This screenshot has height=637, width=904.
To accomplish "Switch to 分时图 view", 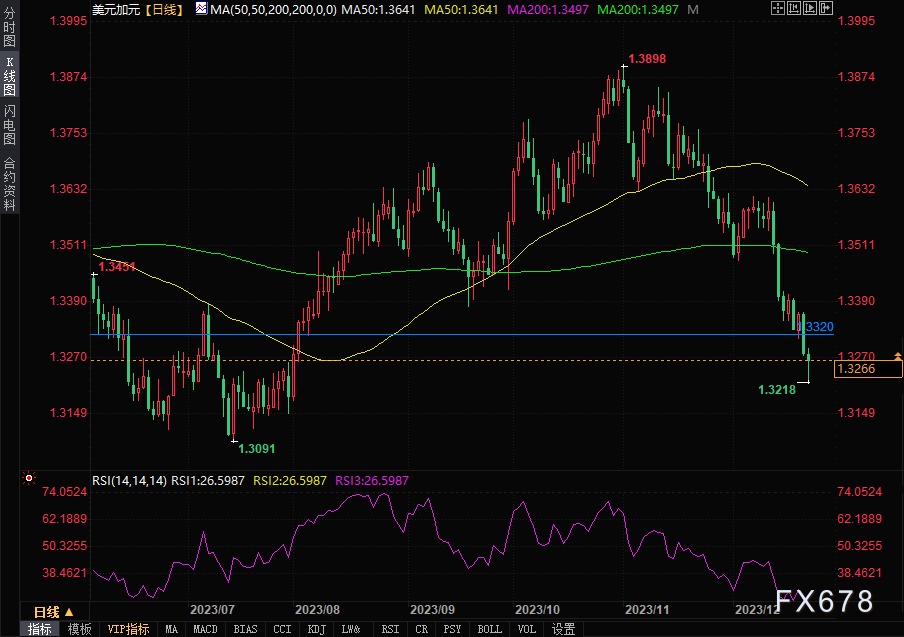I will click(x=10, y=36).
